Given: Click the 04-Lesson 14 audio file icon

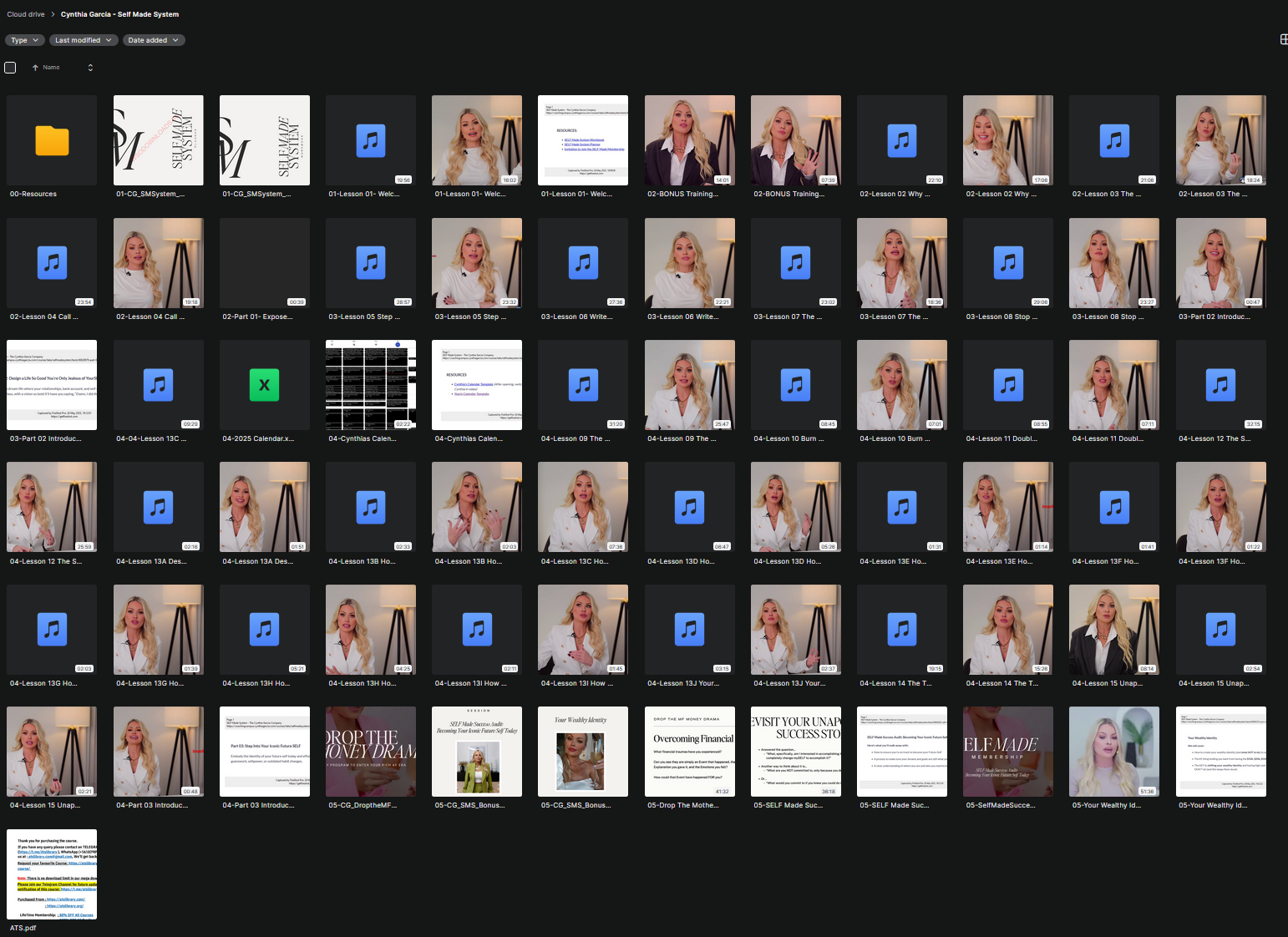Looking at the screenshot, I should coord(901,629).
